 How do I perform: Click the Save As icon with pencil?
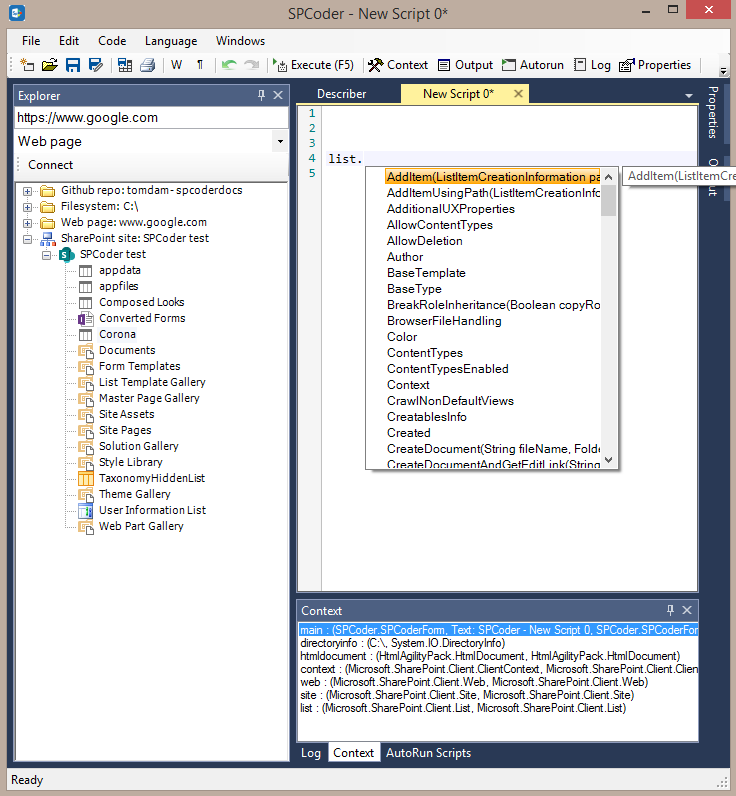pyautogui.click(x=95, y=65)
